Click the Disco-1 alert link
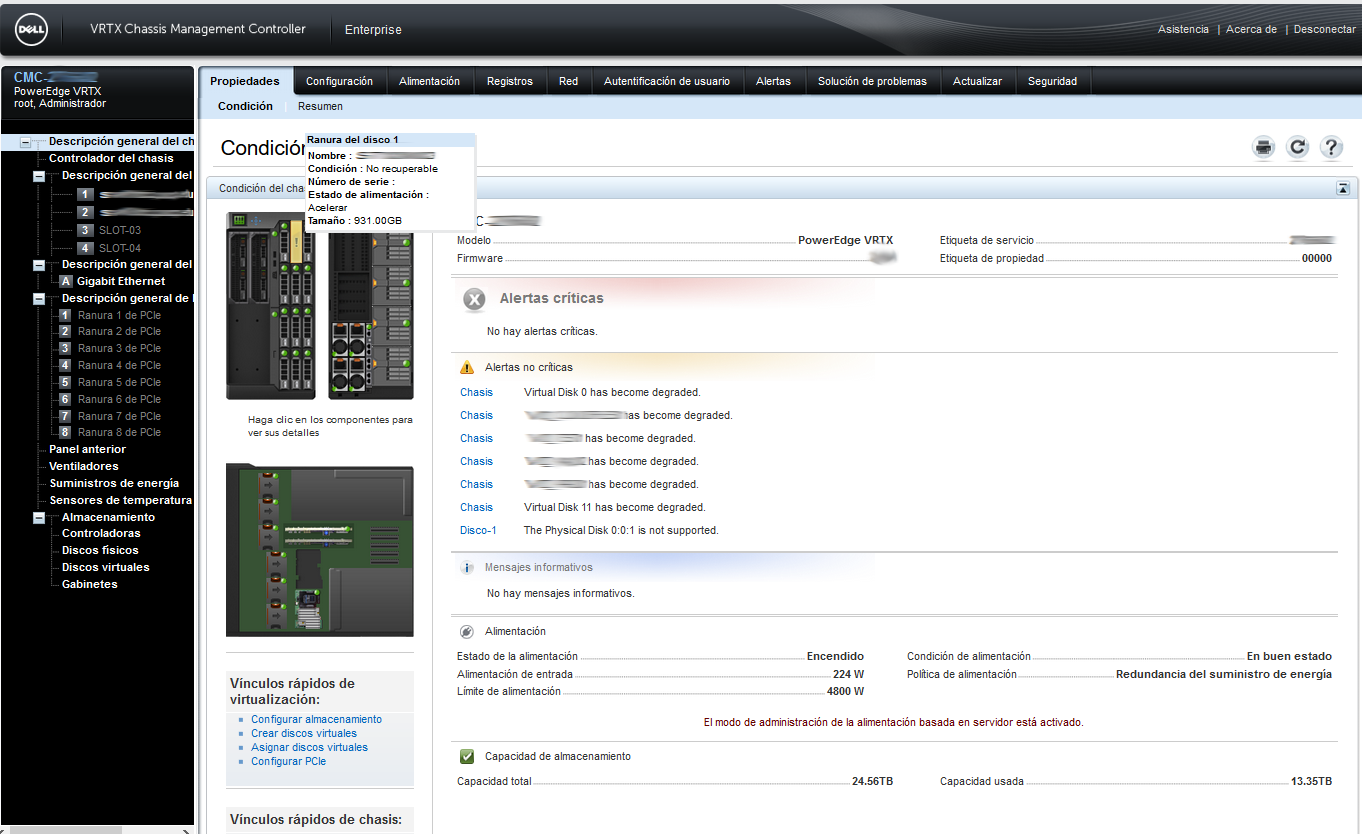The width and height of the screenshot is (1362, 834). point(478,530)
